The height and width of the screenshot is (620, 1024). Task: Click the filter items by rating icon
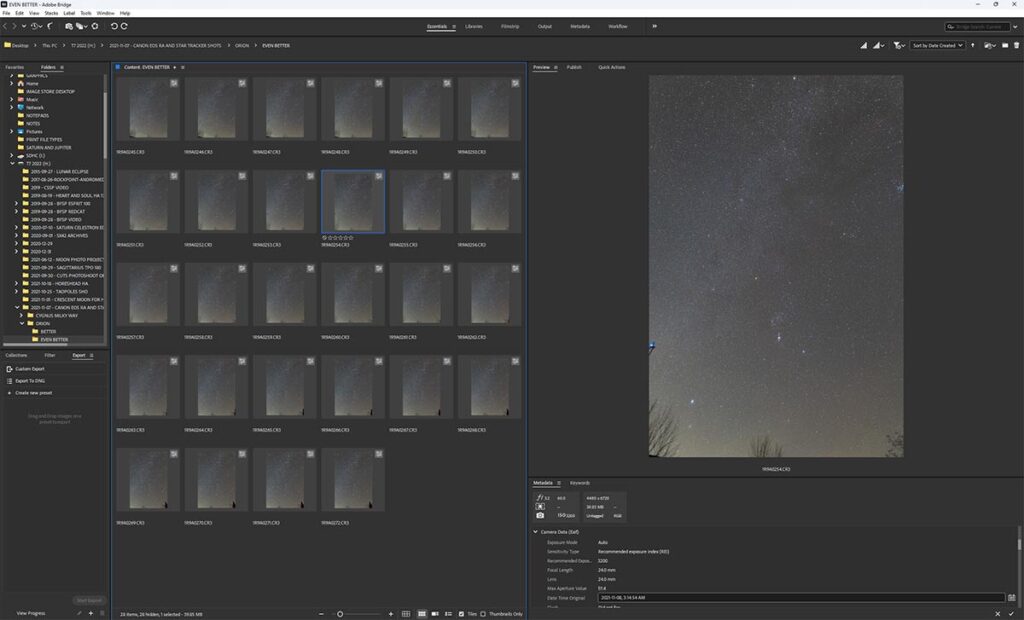tap(898, 45)
